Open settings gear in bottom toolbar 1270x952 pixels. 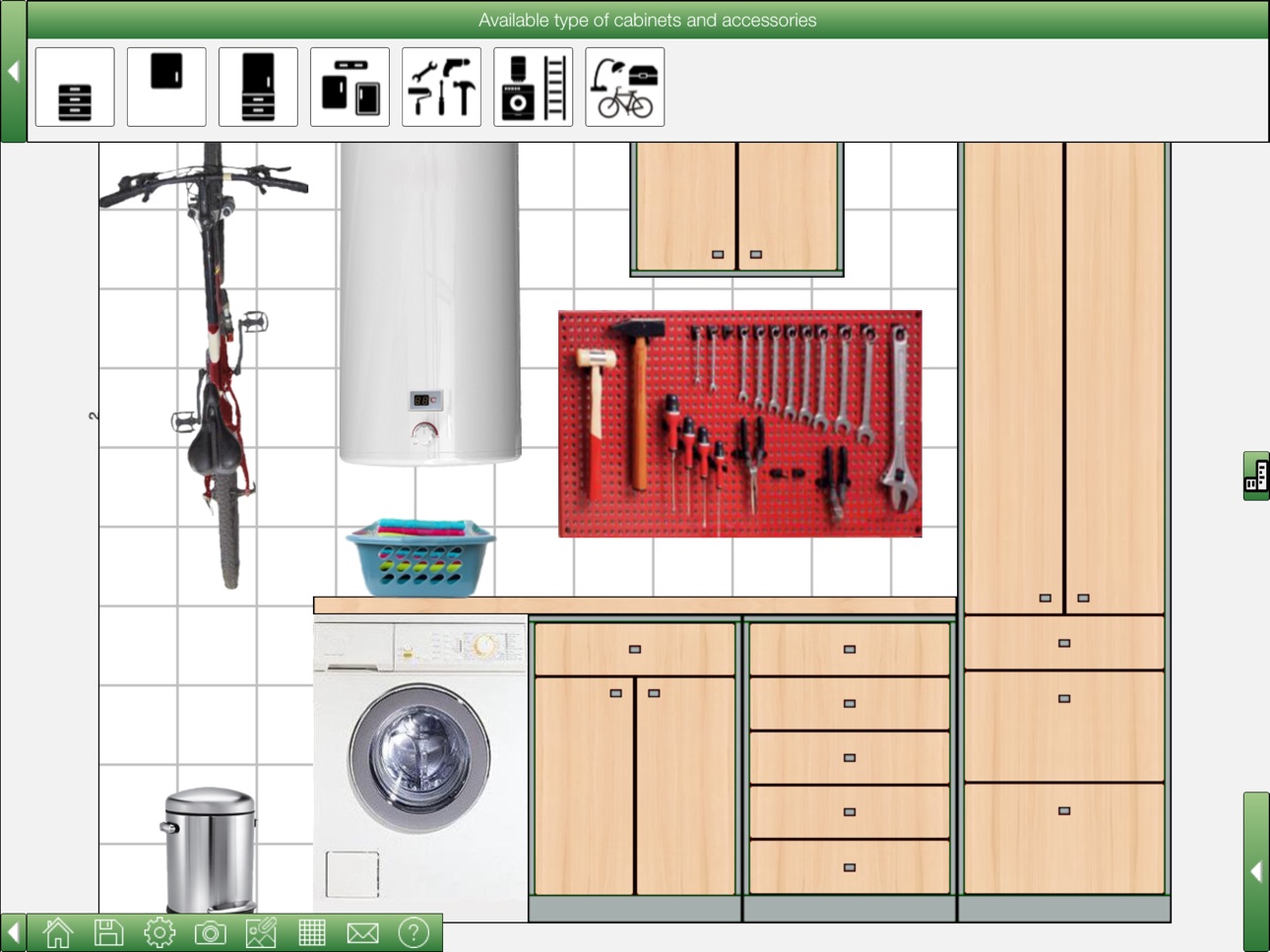(159, 931)
